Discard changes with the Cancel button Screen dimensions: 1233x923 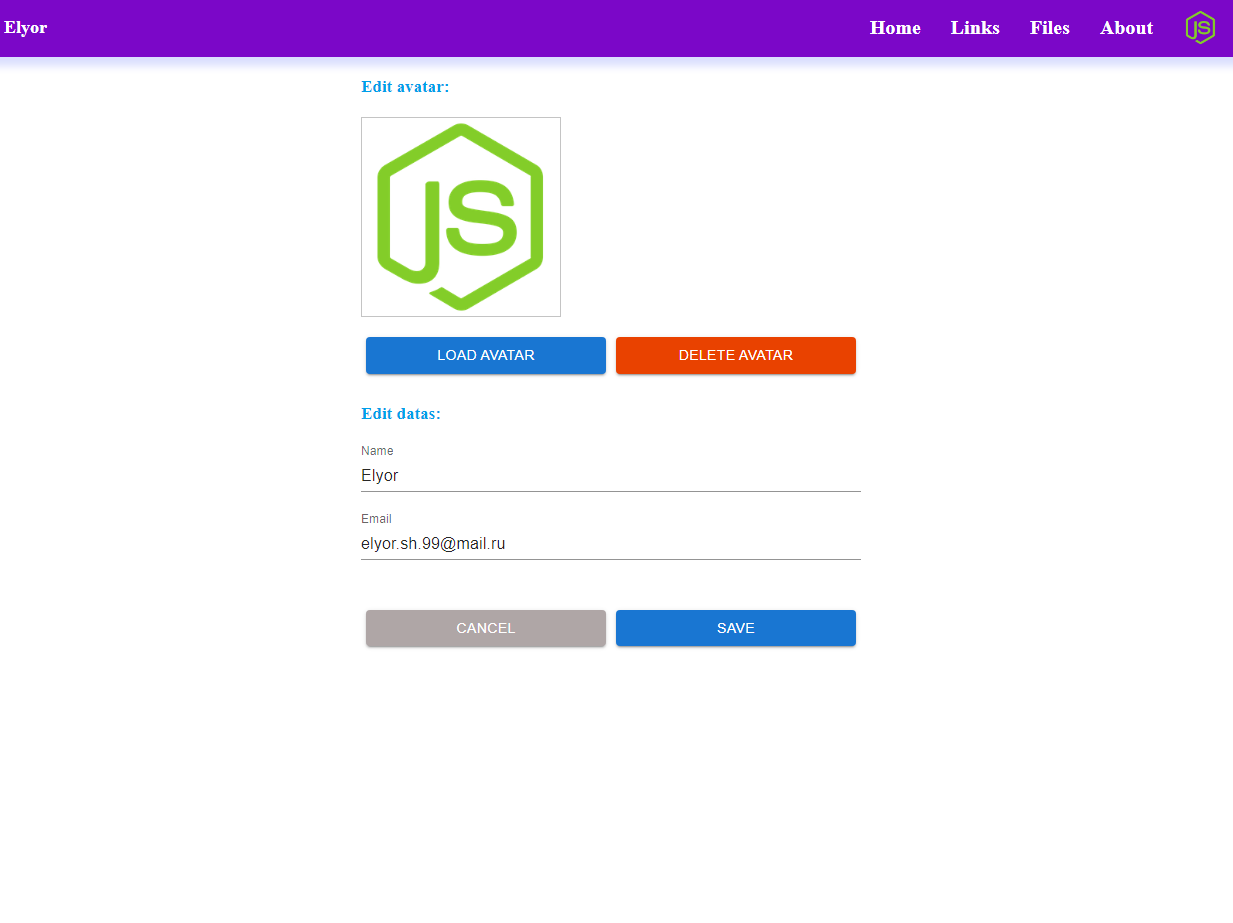pyautogui.click(x=486, y=628)
